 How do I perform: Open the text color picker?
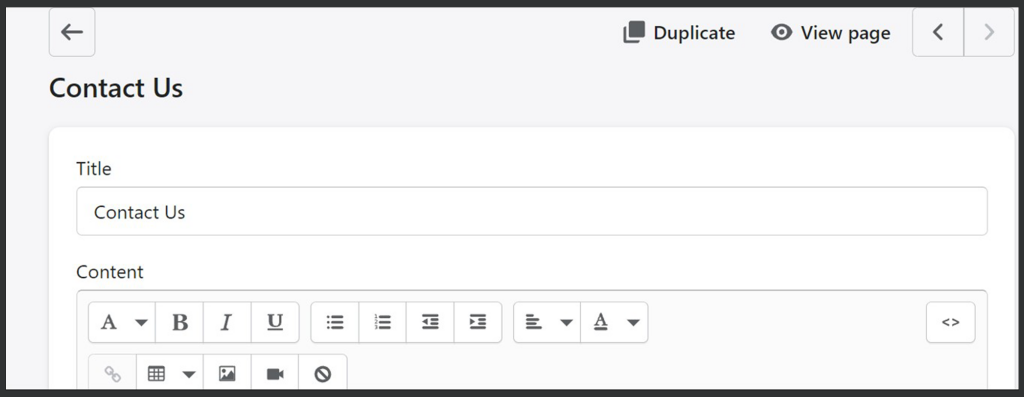click(x=615, y=322)
